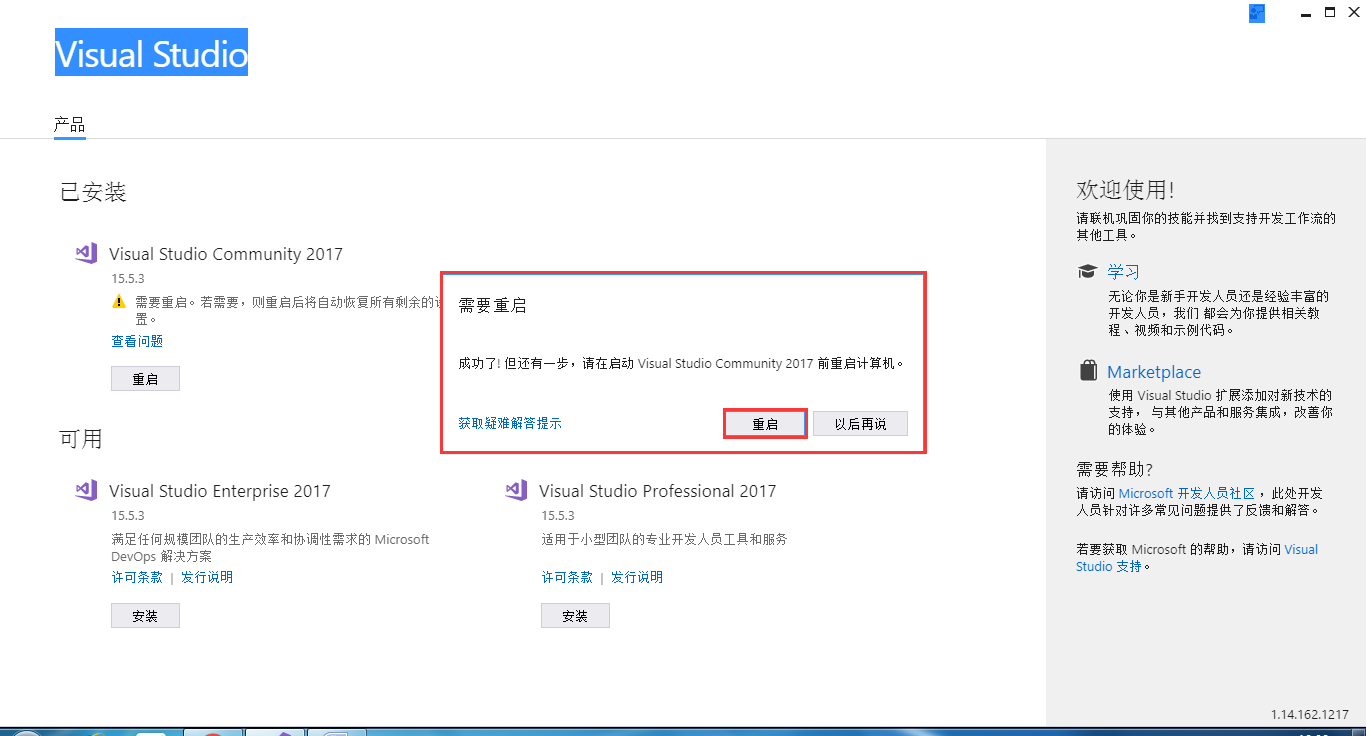Click the Visual Studio Professional 2017 product icon
Image resolution: width=1366 pixels, height=736 pixels.
coord(515,490)
